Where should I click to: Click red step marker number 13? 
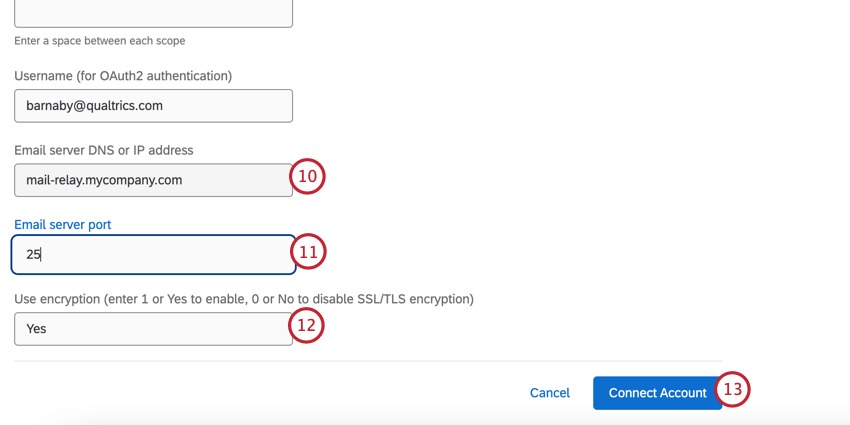pyautogui.click(x=733, y=390)
